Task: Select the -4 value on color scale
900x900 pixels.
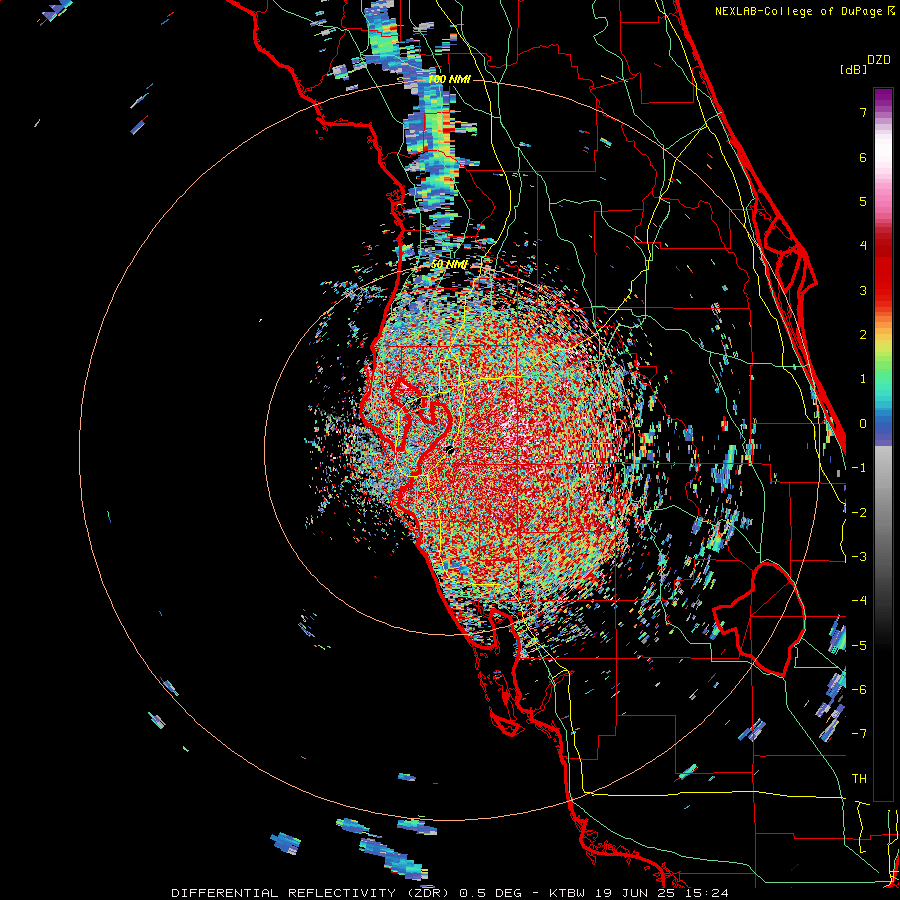Action: coord(859,601)
